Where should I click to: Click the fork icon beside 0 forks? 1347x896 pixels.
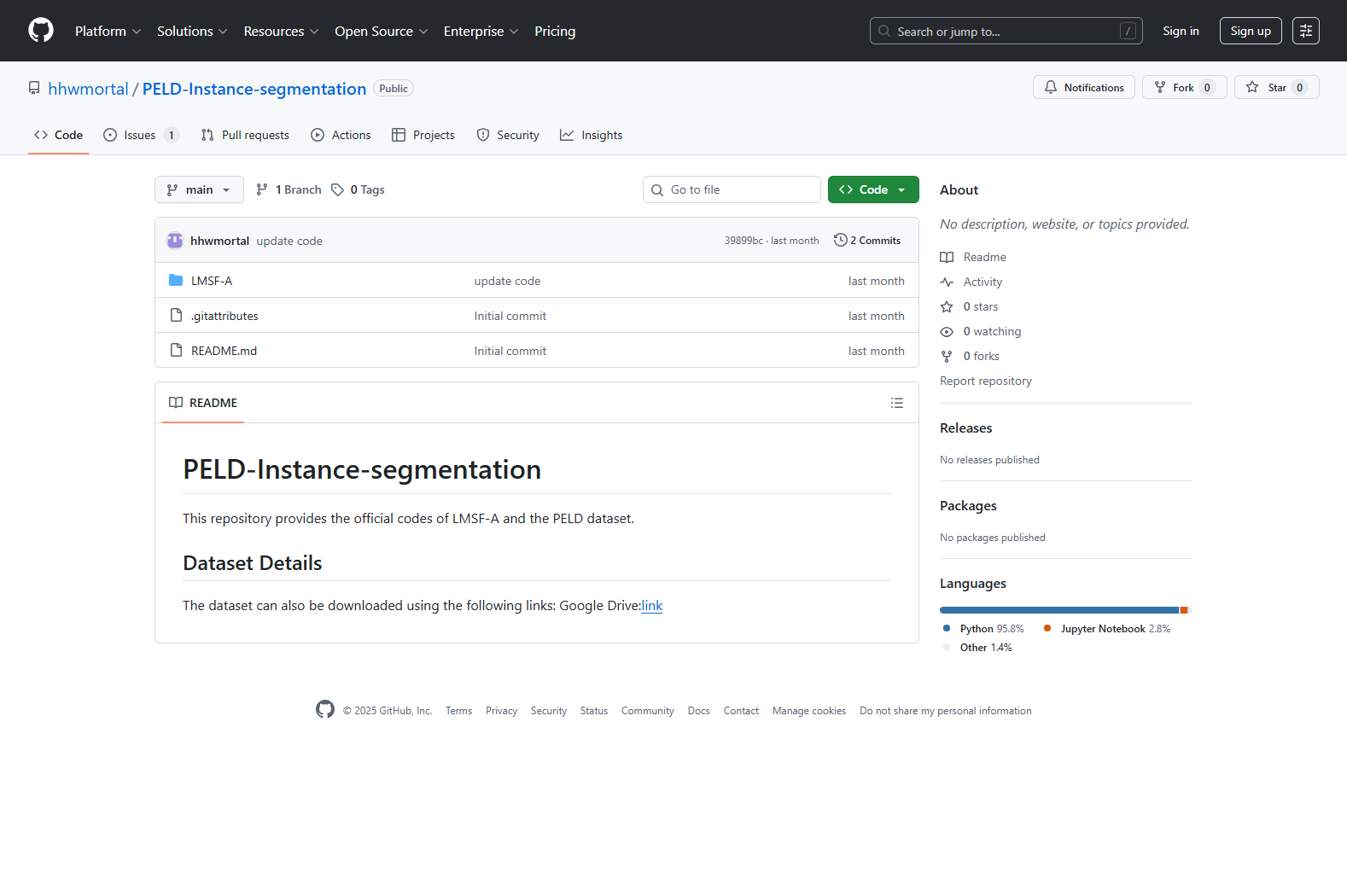tap(947, 356)
